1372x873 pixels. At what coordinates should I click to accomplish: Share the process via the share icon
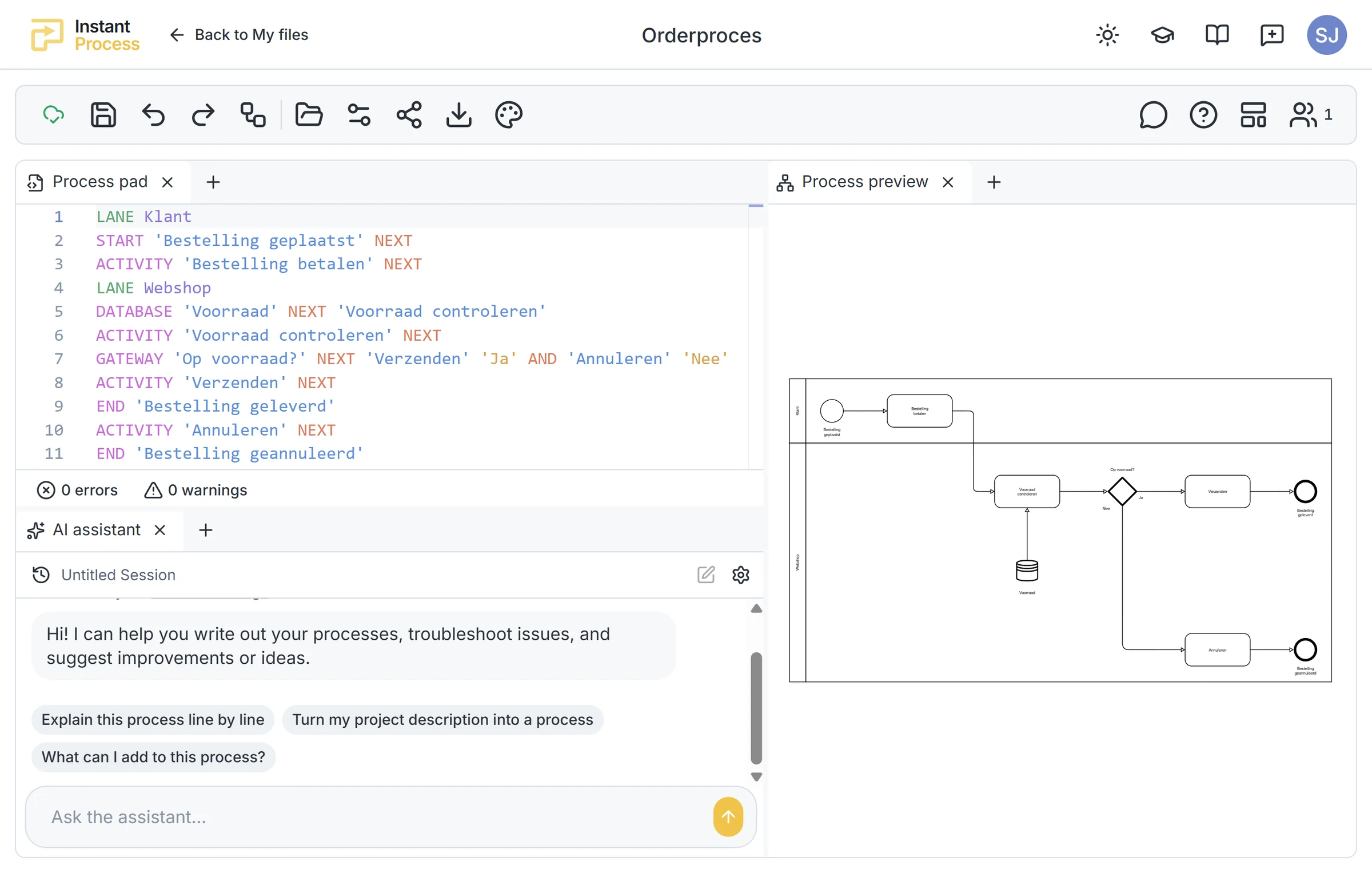click(409, 115)
